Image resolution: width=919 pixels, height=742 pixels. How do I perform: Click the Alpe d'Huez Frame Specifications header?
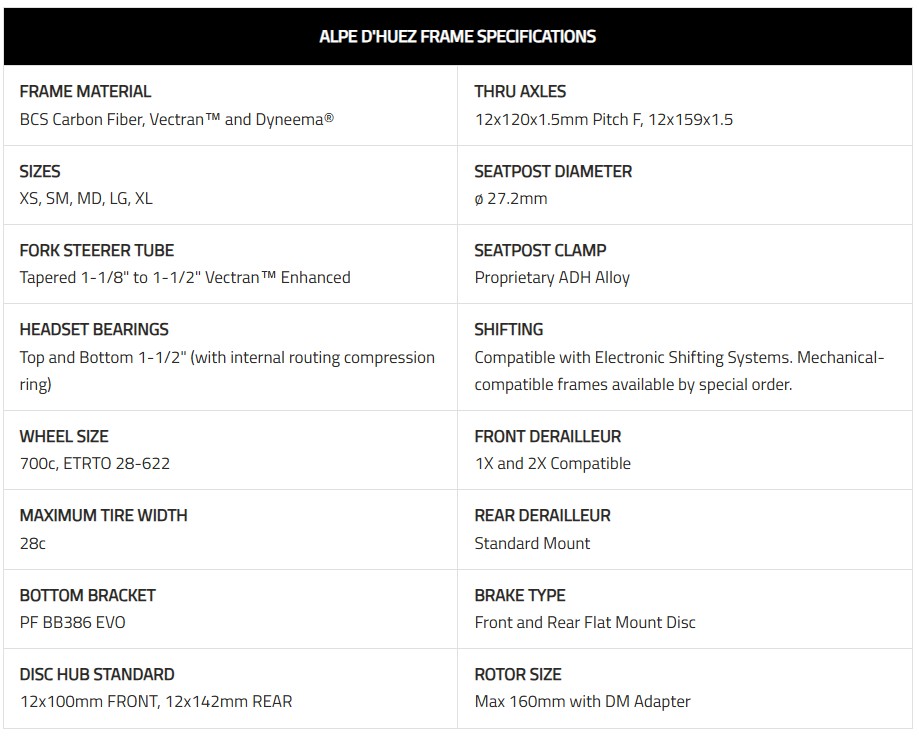tap(457, 36)
